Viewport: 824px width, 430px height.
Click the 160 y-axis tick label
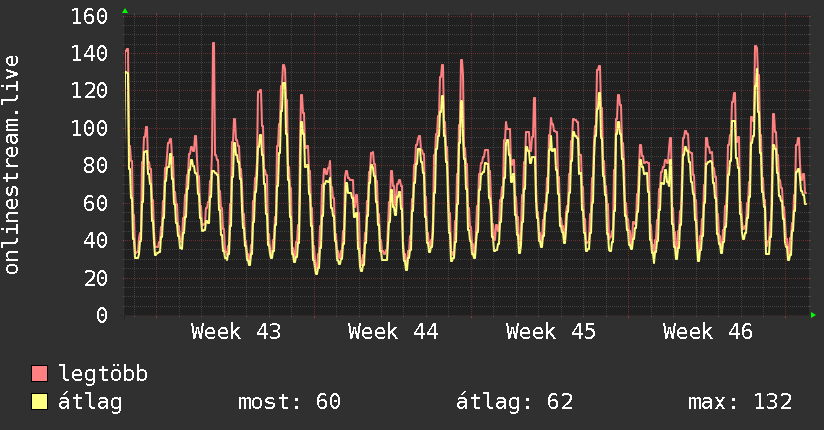(x=89, y=16)
